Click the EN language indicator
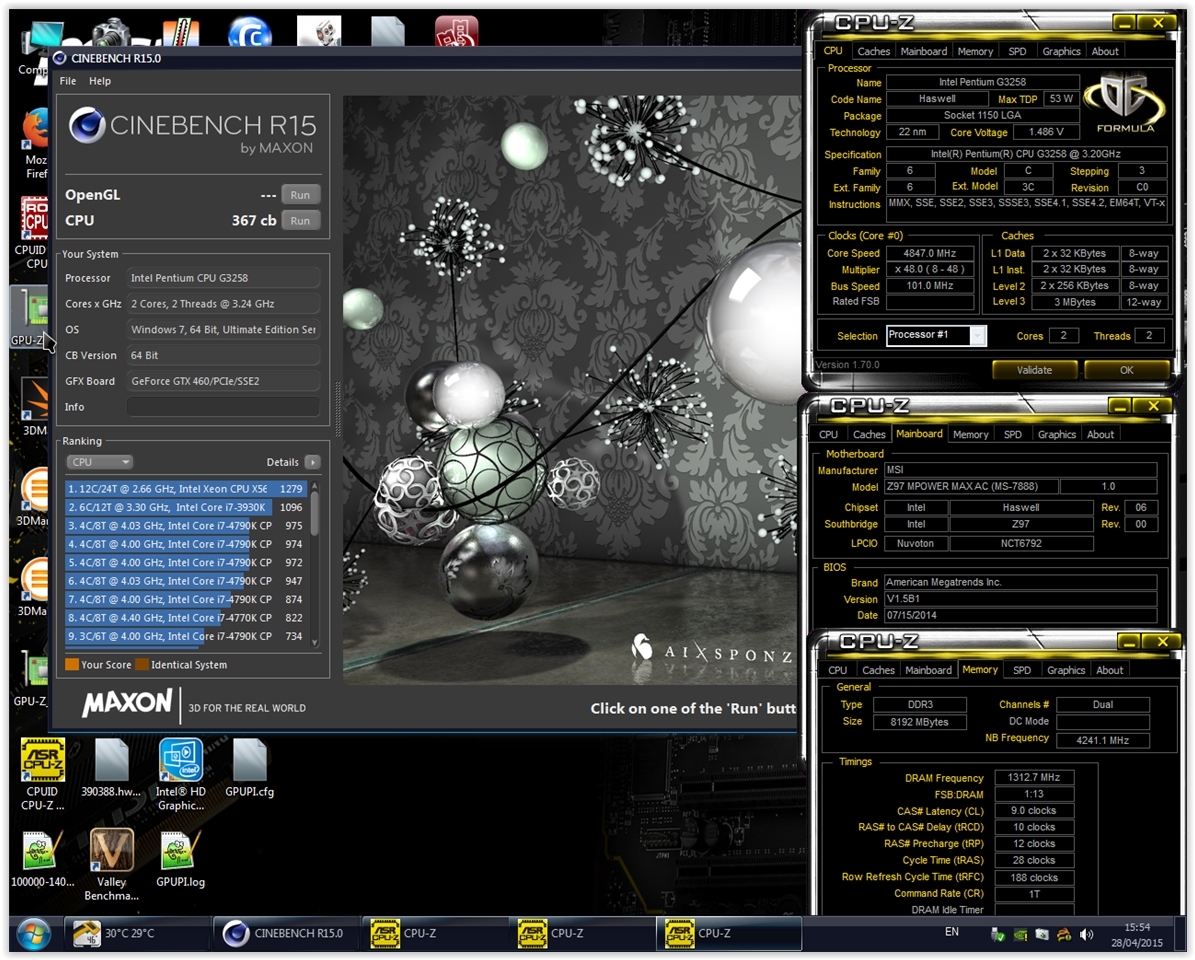This screenshot has width=1195, height=960. (x=952, y=932)
